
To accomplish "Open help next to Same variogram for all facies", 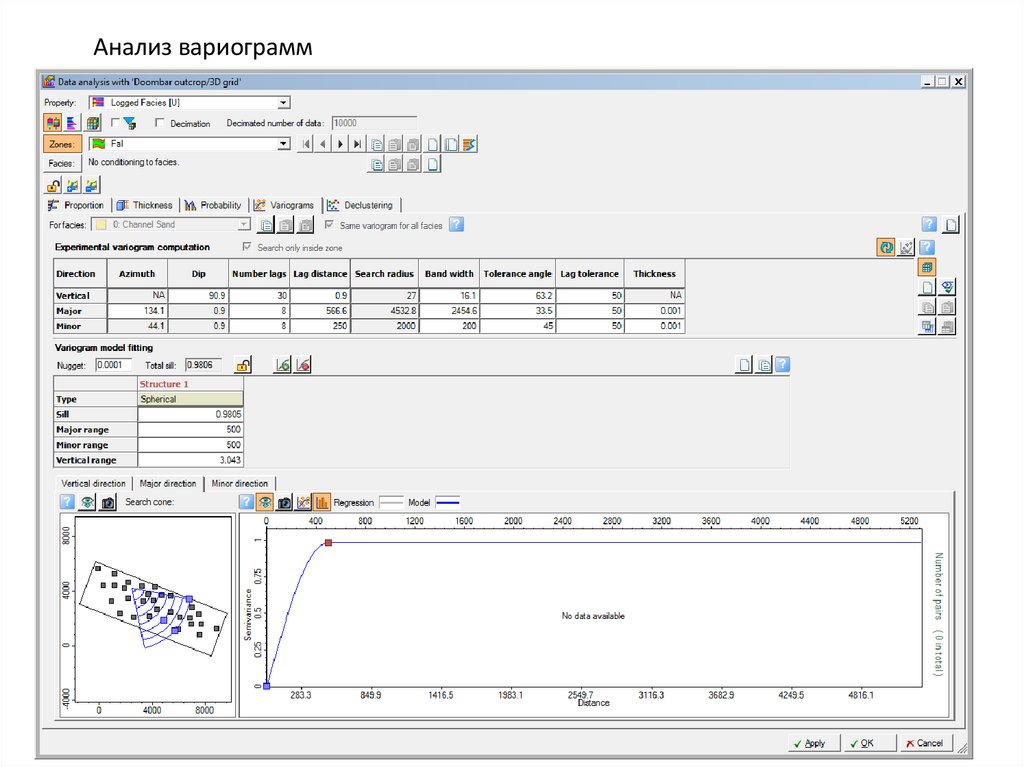I will point(456,225).
